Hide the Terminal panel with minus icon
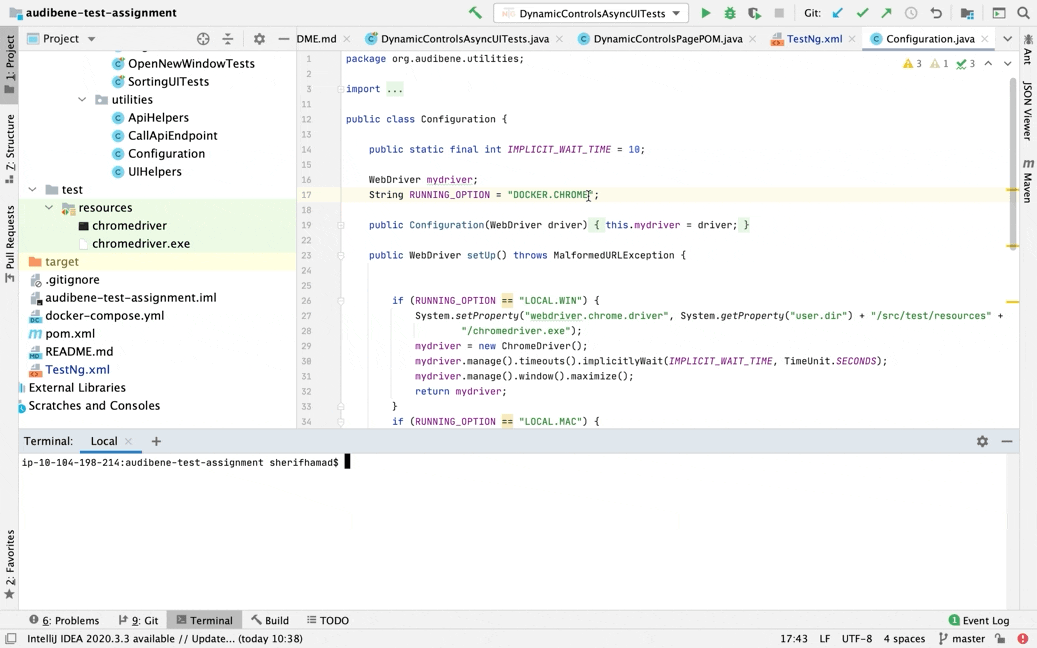The height and width of the screenshot is (648, 1037). [1007, 441]
